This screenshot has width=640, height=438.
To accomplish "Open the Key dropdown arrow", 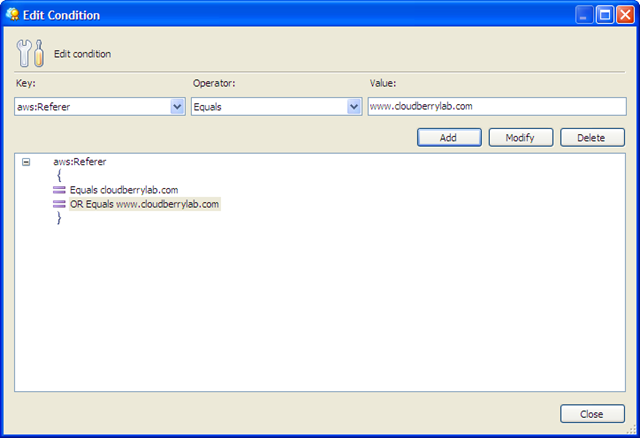I will pyautogui.click(x=177, y=107).
